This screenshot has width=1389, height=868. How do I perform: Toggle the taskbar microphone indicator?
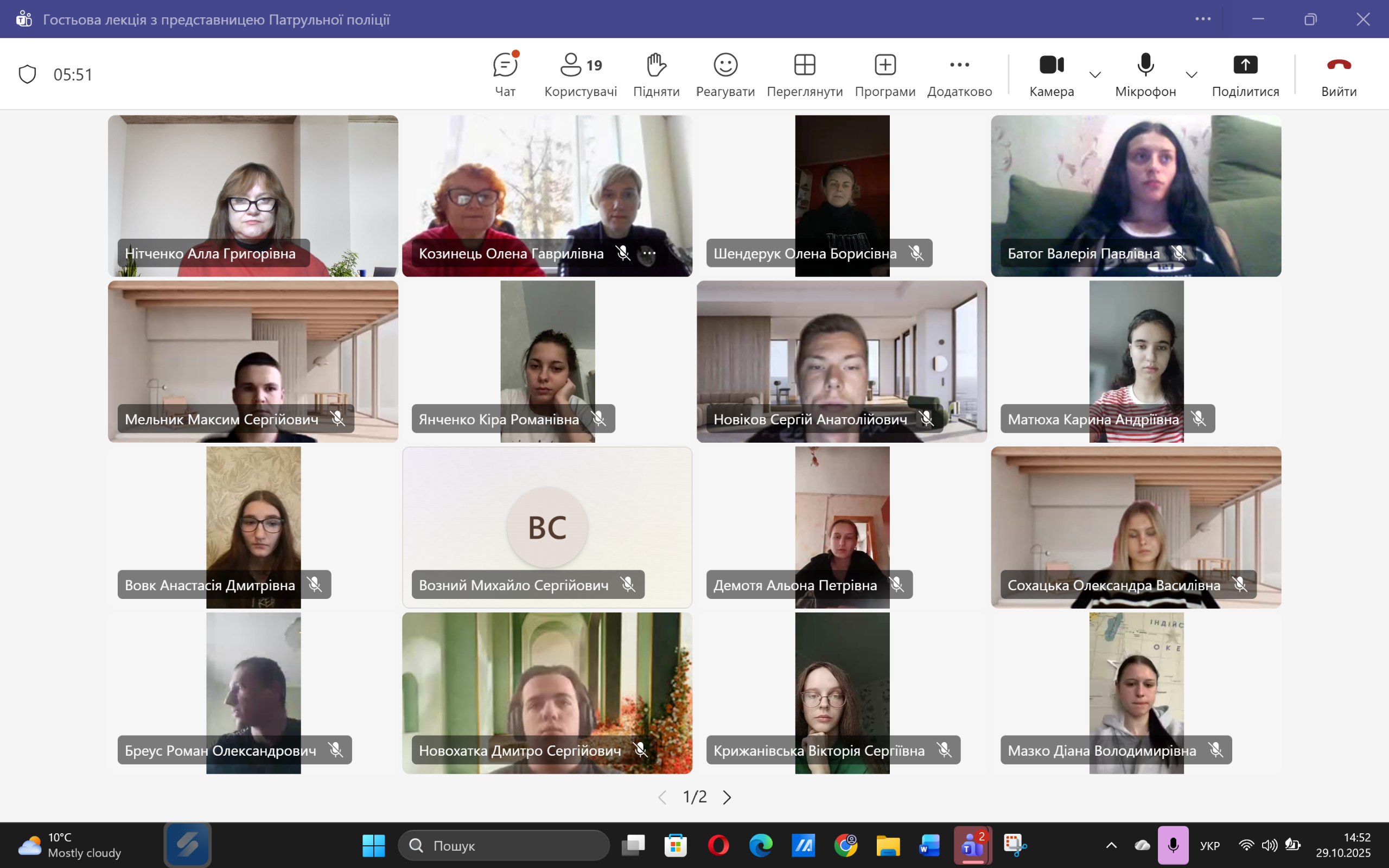point(1173,845)
